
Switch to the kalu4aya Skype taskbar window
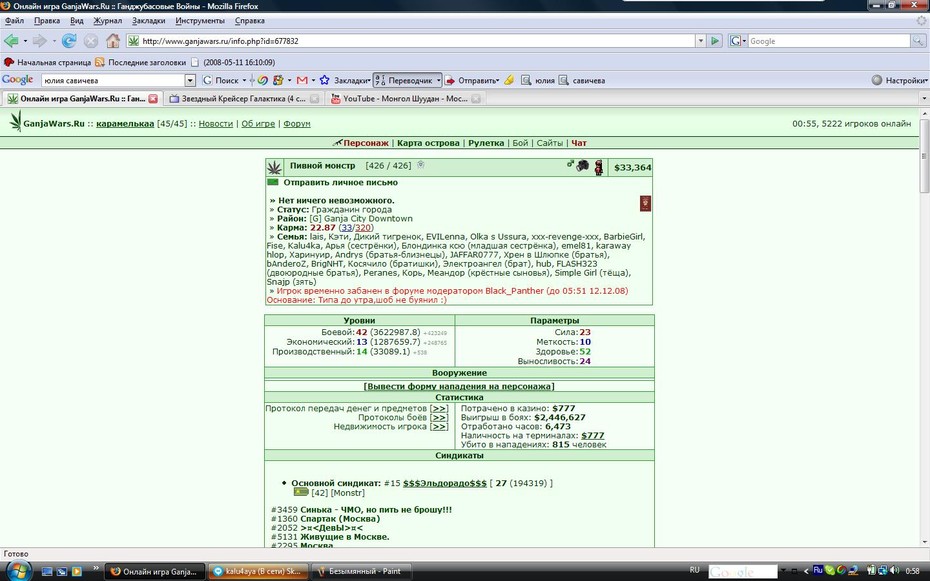pyautogui.click(x=258, y=572)
